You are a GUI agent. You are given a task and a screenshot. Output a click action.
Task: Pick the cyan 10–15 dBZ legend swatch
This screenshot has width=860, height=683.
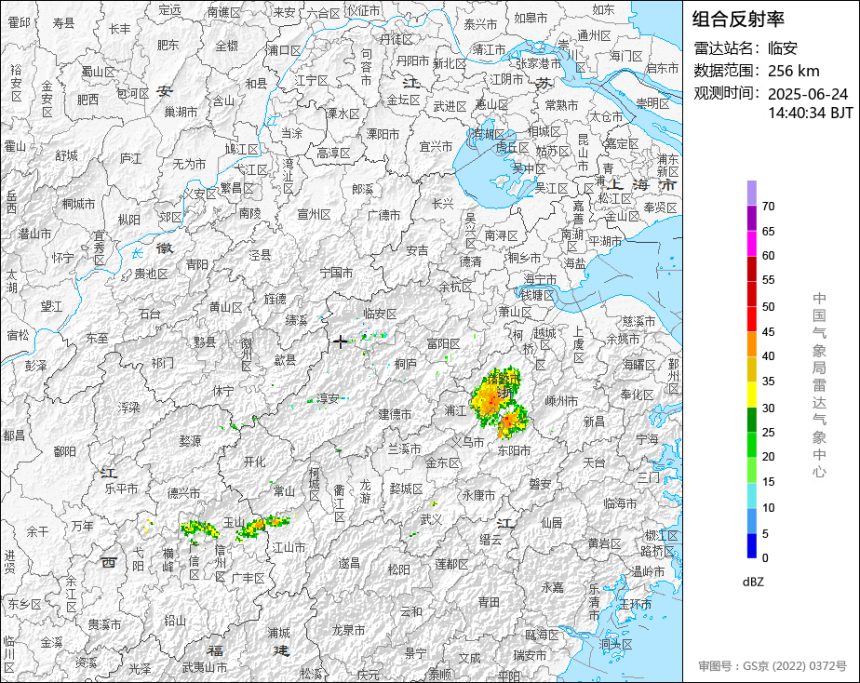point(751,495)
